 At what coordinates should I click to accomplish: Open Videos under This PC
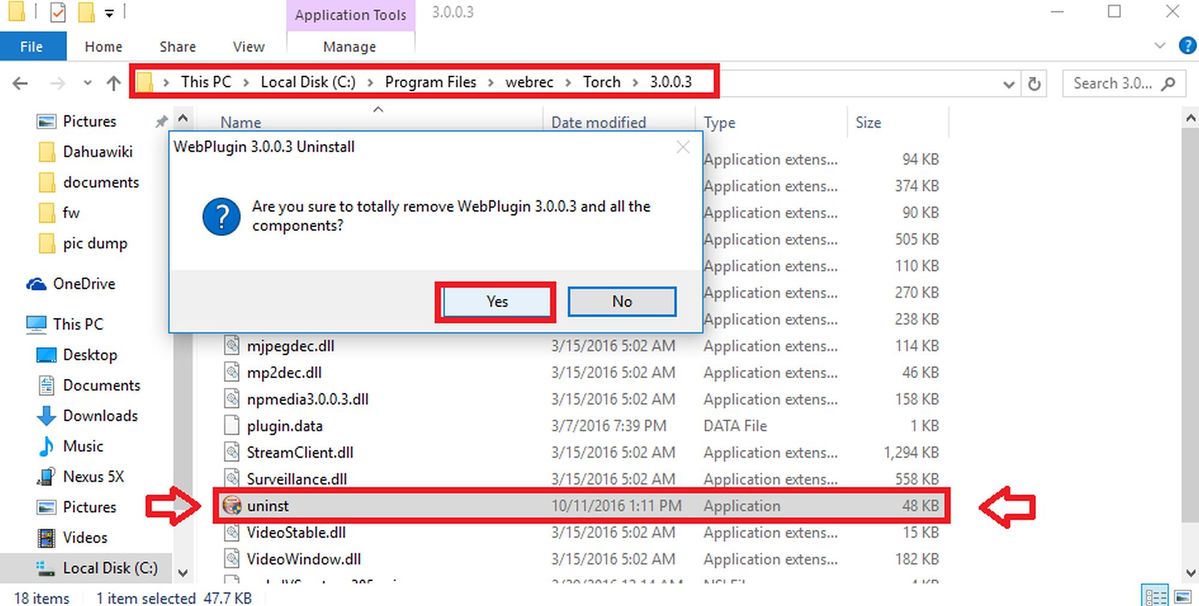click(x=85, y=538)
